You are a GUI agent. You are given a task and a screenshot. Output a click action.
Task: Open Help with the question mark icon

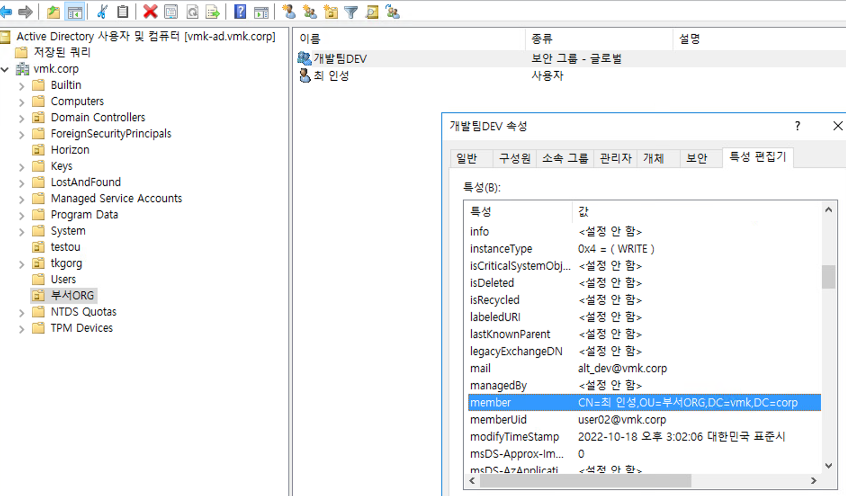(x=240, y=11)
